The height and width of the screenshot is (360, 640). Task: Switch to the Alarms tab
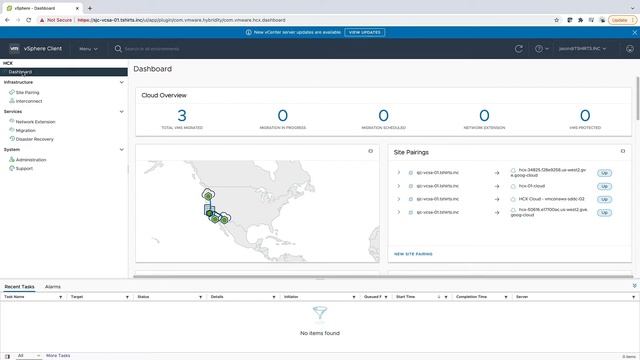[x=53, y=287]
